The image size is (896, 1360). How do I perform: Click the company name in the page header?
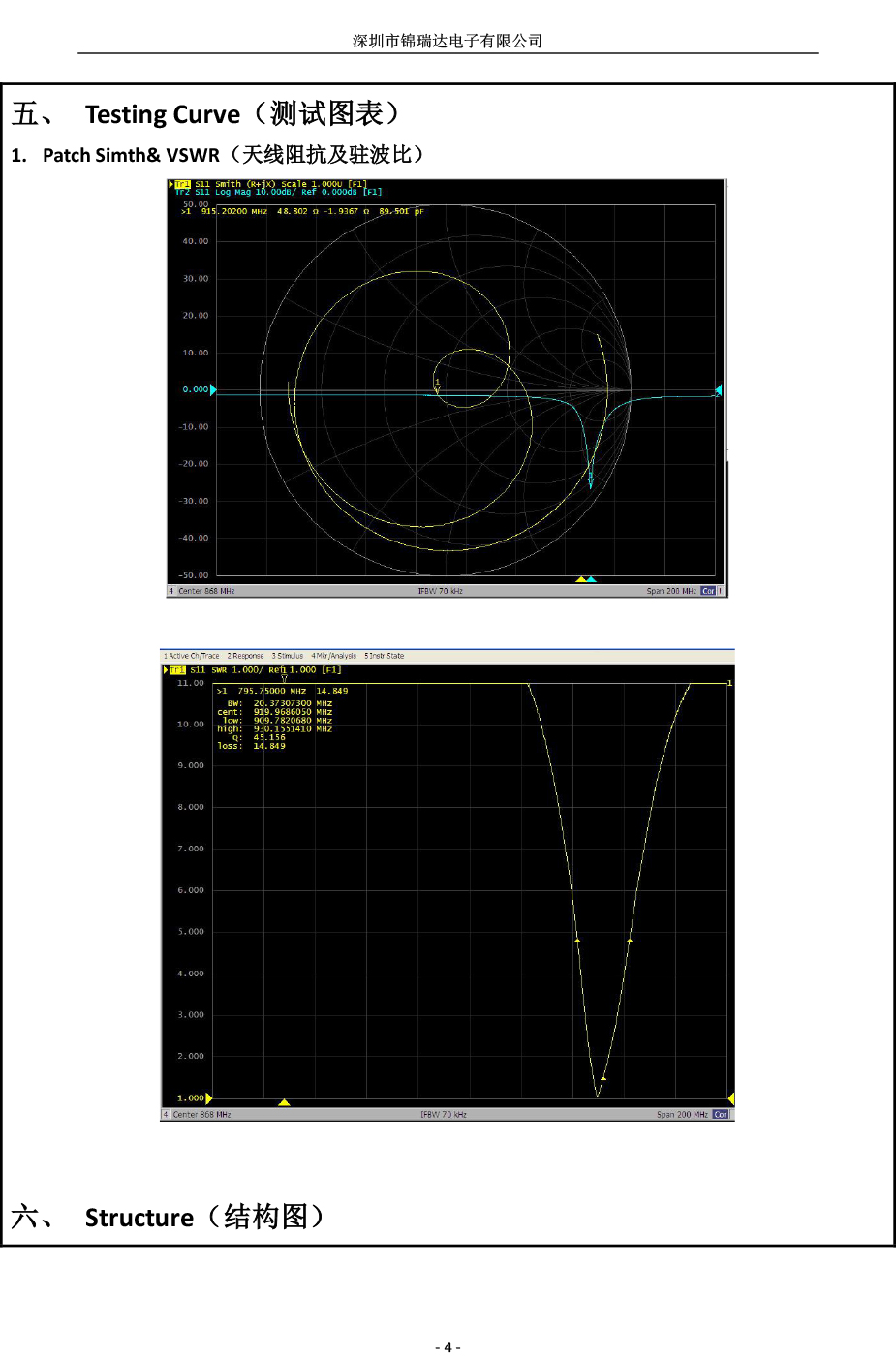point(448,41)
